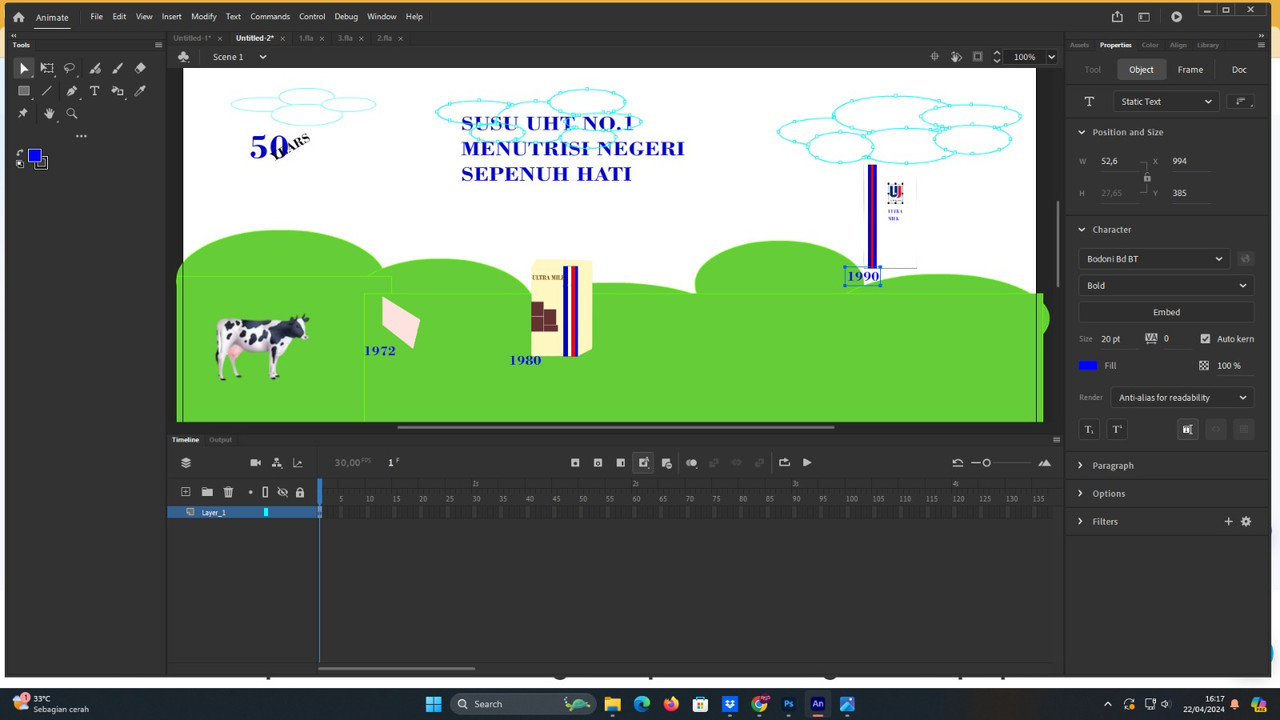The width and height of the screenshot is (1280, 720).
Task: Select the Lasso tool
Action: (70, 69)
